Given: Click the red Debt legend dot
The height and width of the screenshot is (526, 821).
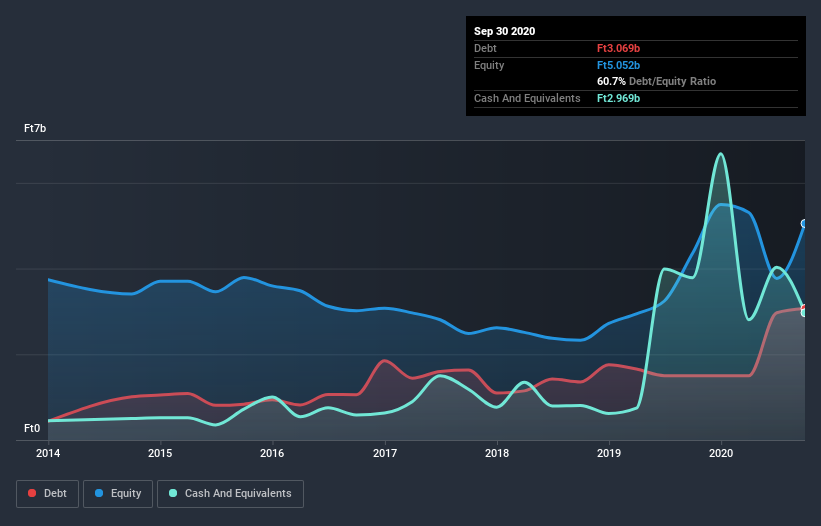Looking at the screenshot, I should pos(32,493).
